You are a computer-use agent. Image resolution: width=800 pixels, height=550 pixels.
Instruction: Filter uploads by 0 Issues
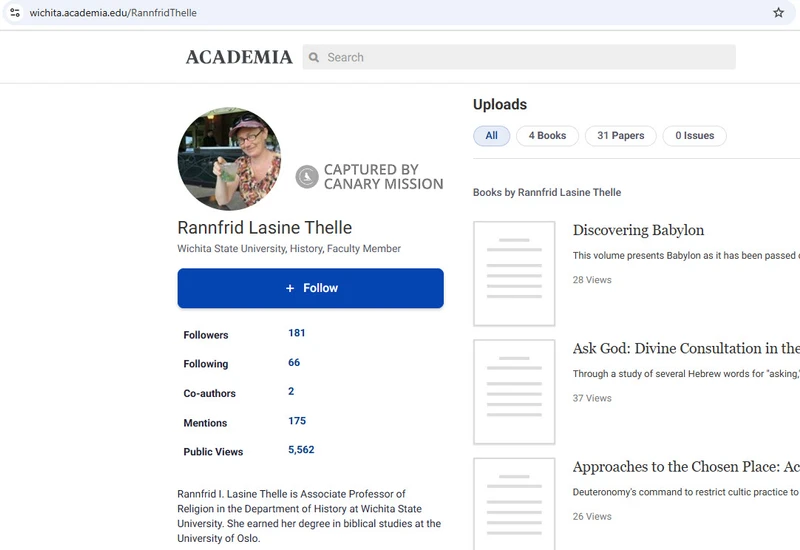click(x=694, y=136)
